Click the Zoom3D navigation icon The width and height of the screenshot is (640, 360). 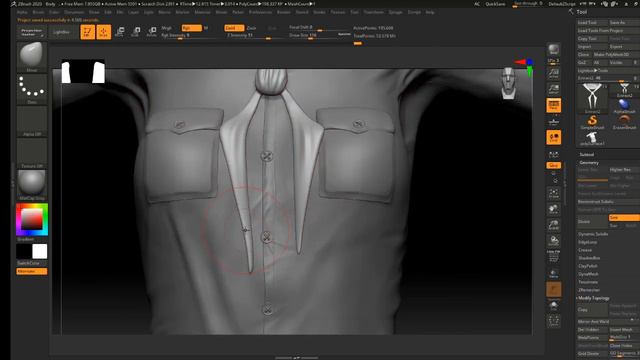pyautogui.click(x=553, y=225)
